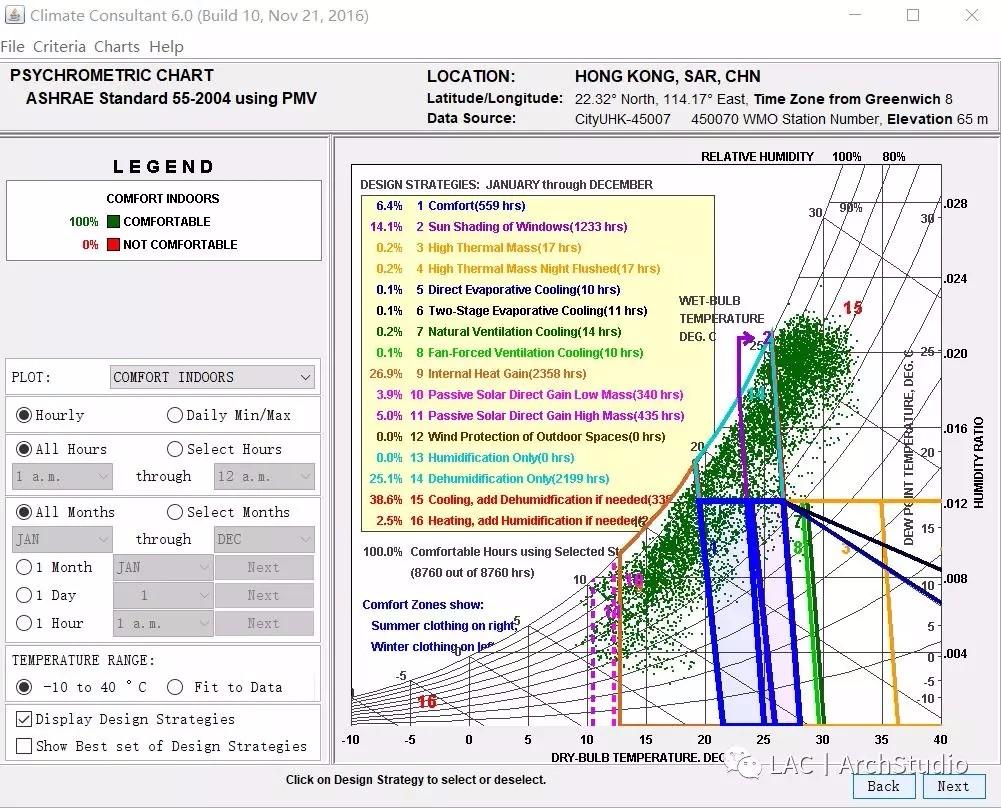Click the red zone number 15 on chart

852,308
